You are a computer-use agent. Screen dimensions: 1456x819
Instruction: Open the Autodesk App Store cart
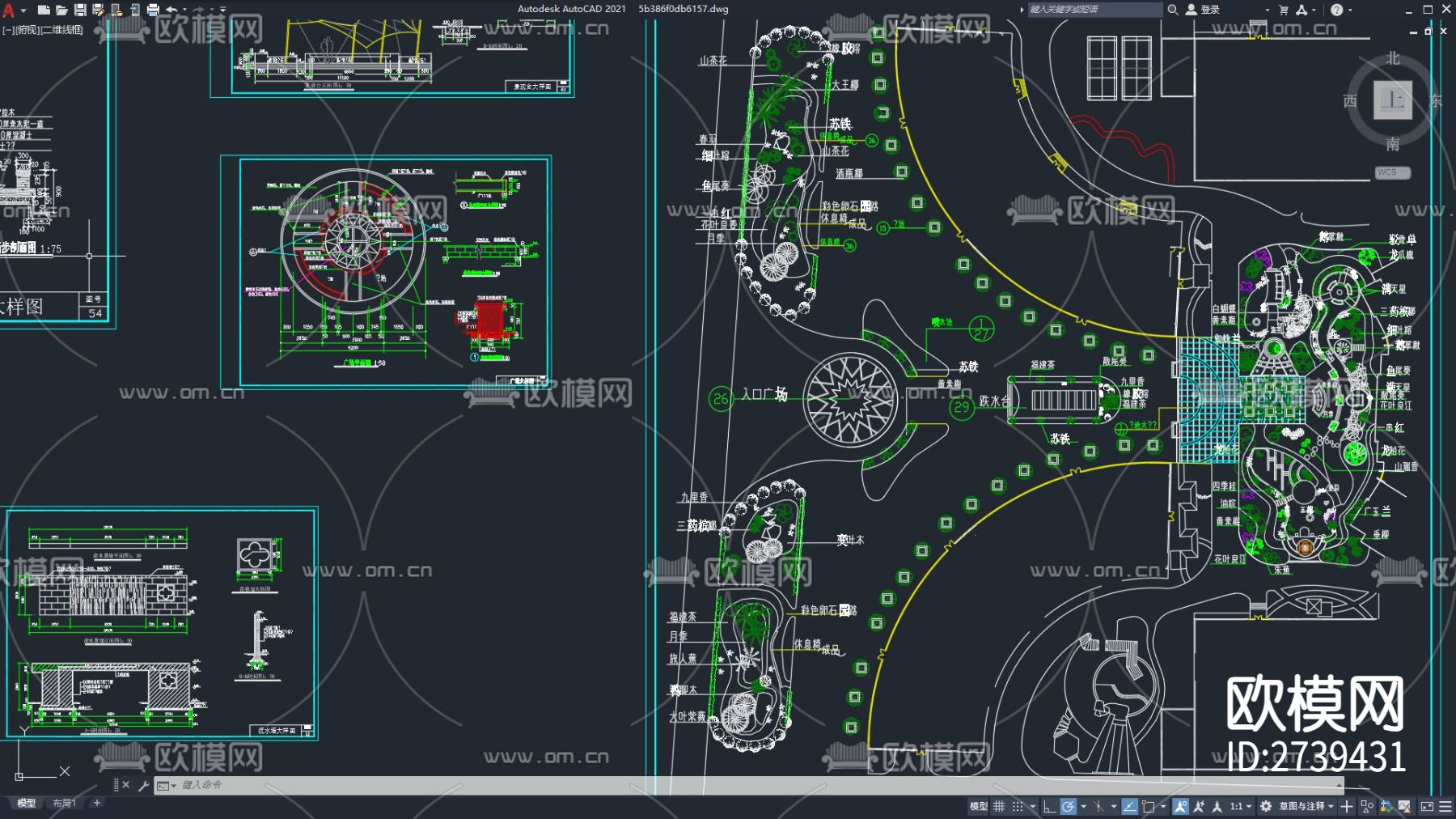point(1284,10)
